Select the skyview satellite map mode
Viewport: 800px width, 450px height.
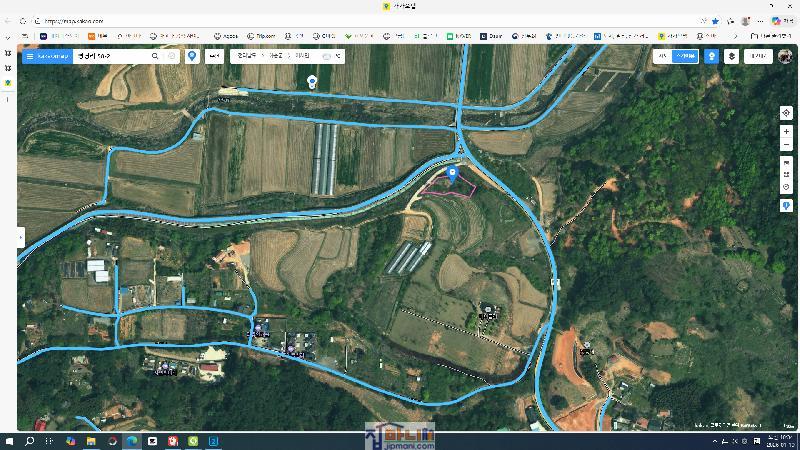click(684, 56)
